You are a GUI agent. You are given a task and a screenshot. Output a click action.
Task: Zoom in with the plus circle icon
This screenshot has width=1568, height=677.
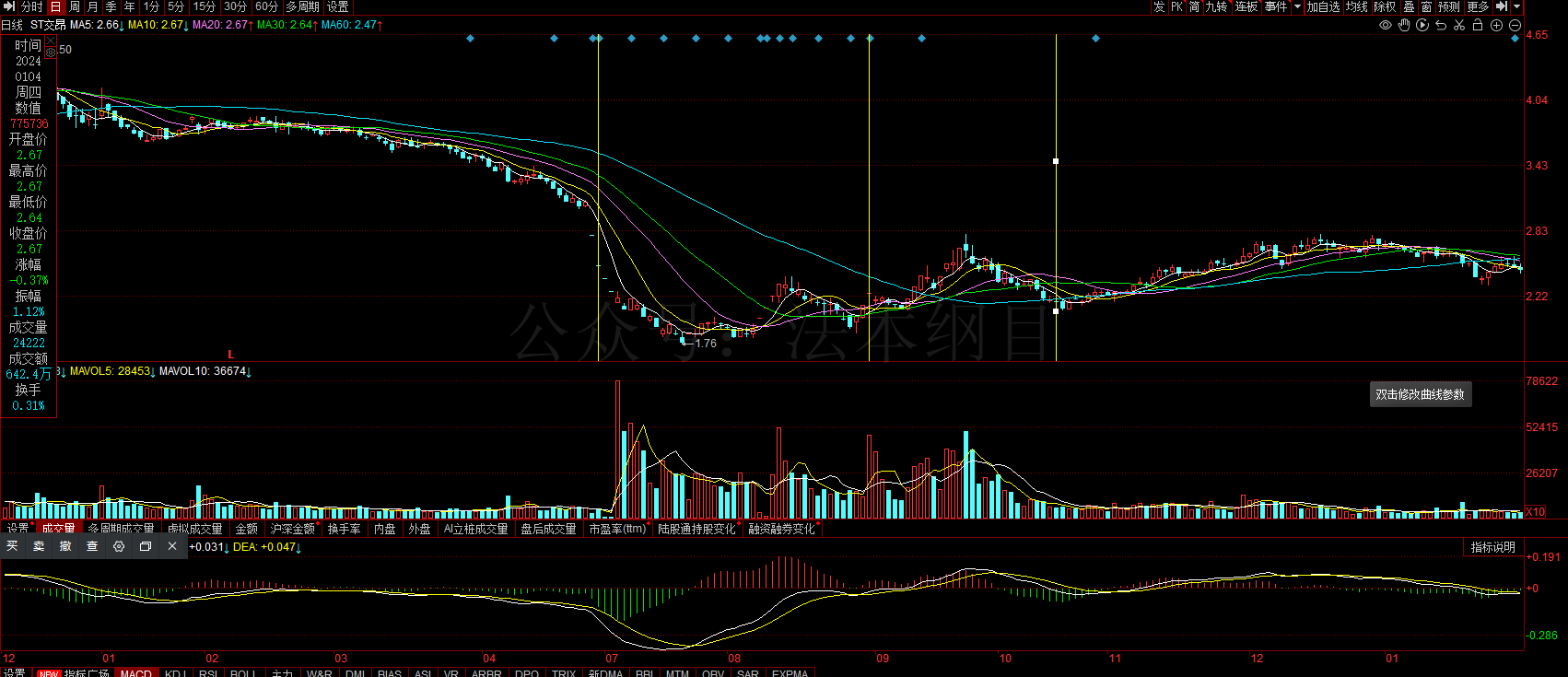1497,25
